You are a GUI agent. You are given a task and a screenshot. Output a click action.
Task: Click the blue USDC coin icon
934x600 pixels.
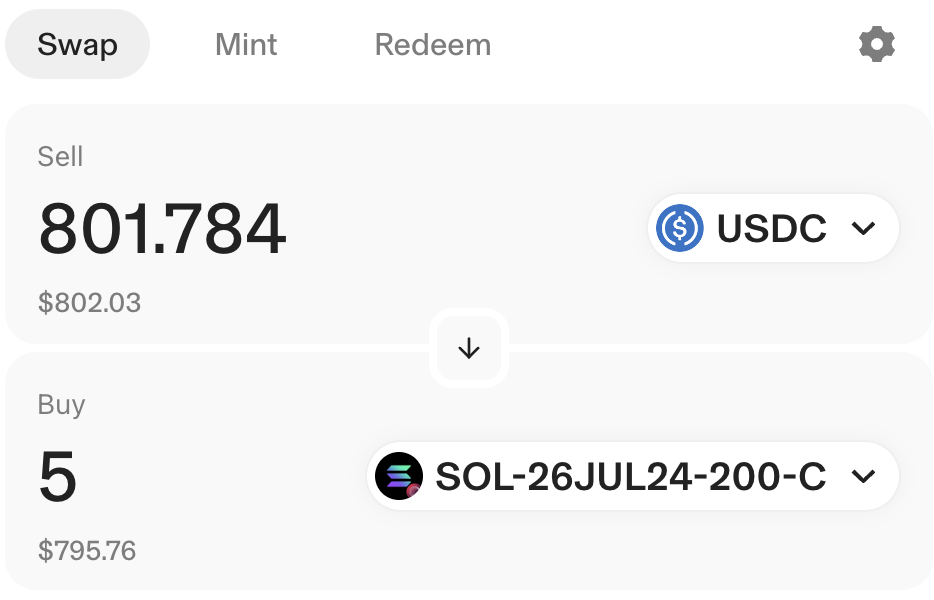[x=680, y=229]
